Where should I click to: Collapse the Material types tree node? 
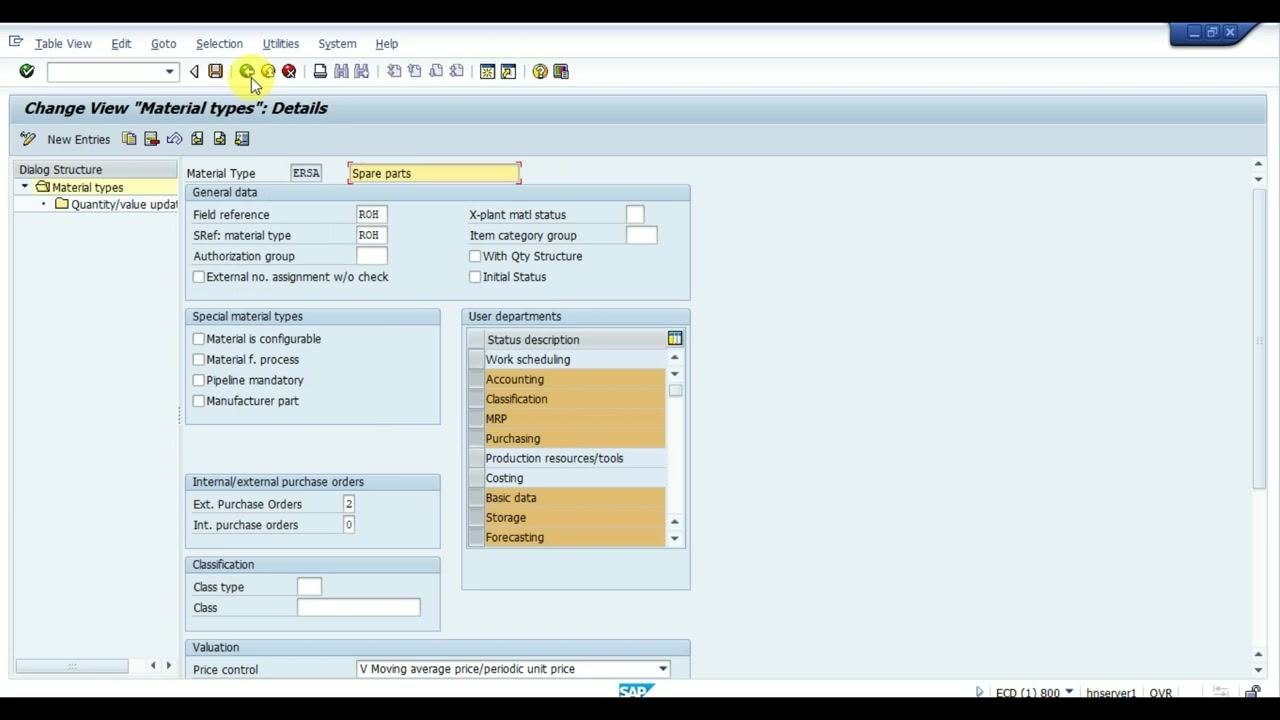click(x=25, y=187)
